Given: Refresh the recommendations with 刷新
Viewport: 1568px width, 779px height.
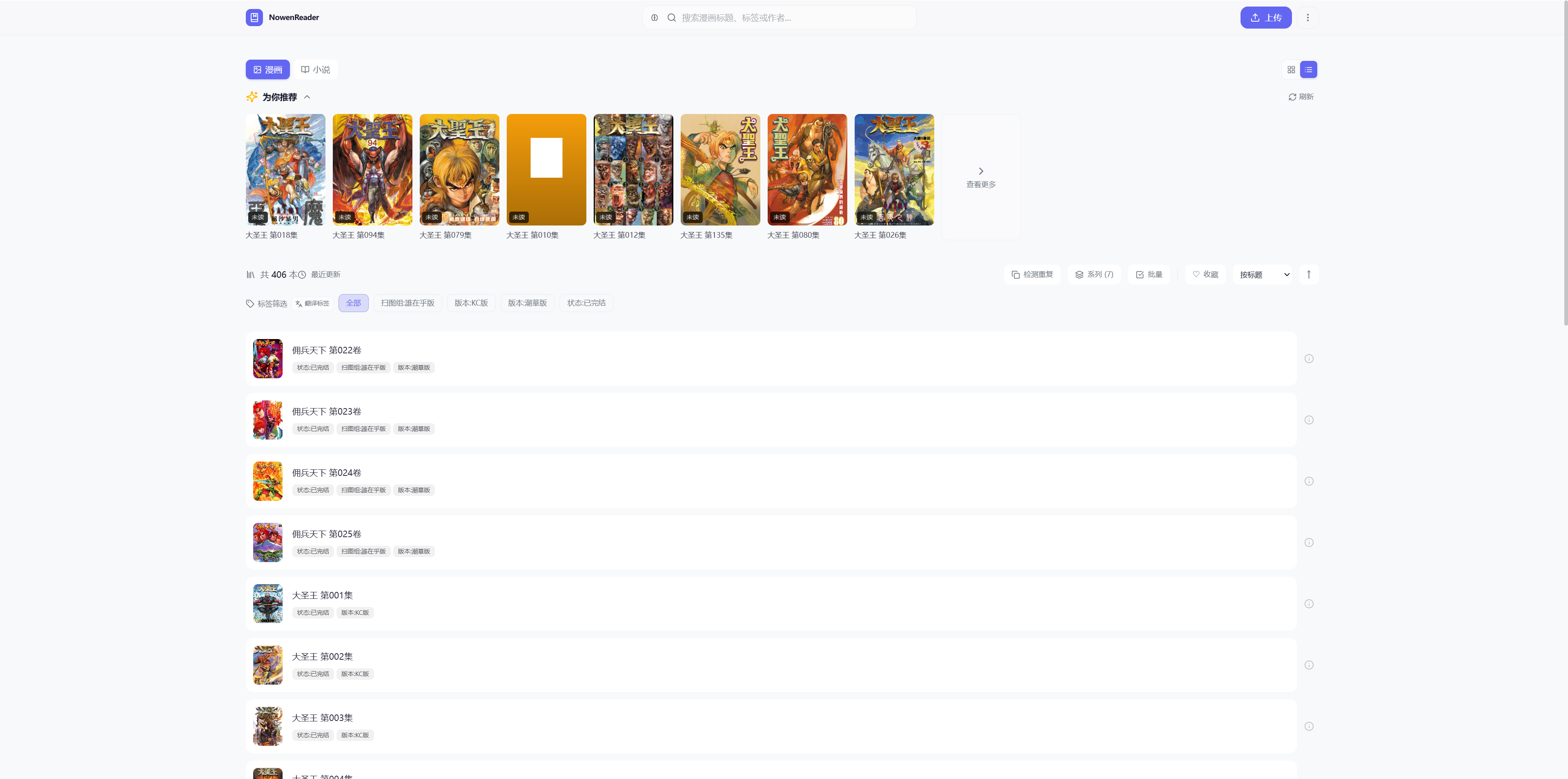Looking at the screenshot, I should pyautogui.click(x=1301, y=97).
